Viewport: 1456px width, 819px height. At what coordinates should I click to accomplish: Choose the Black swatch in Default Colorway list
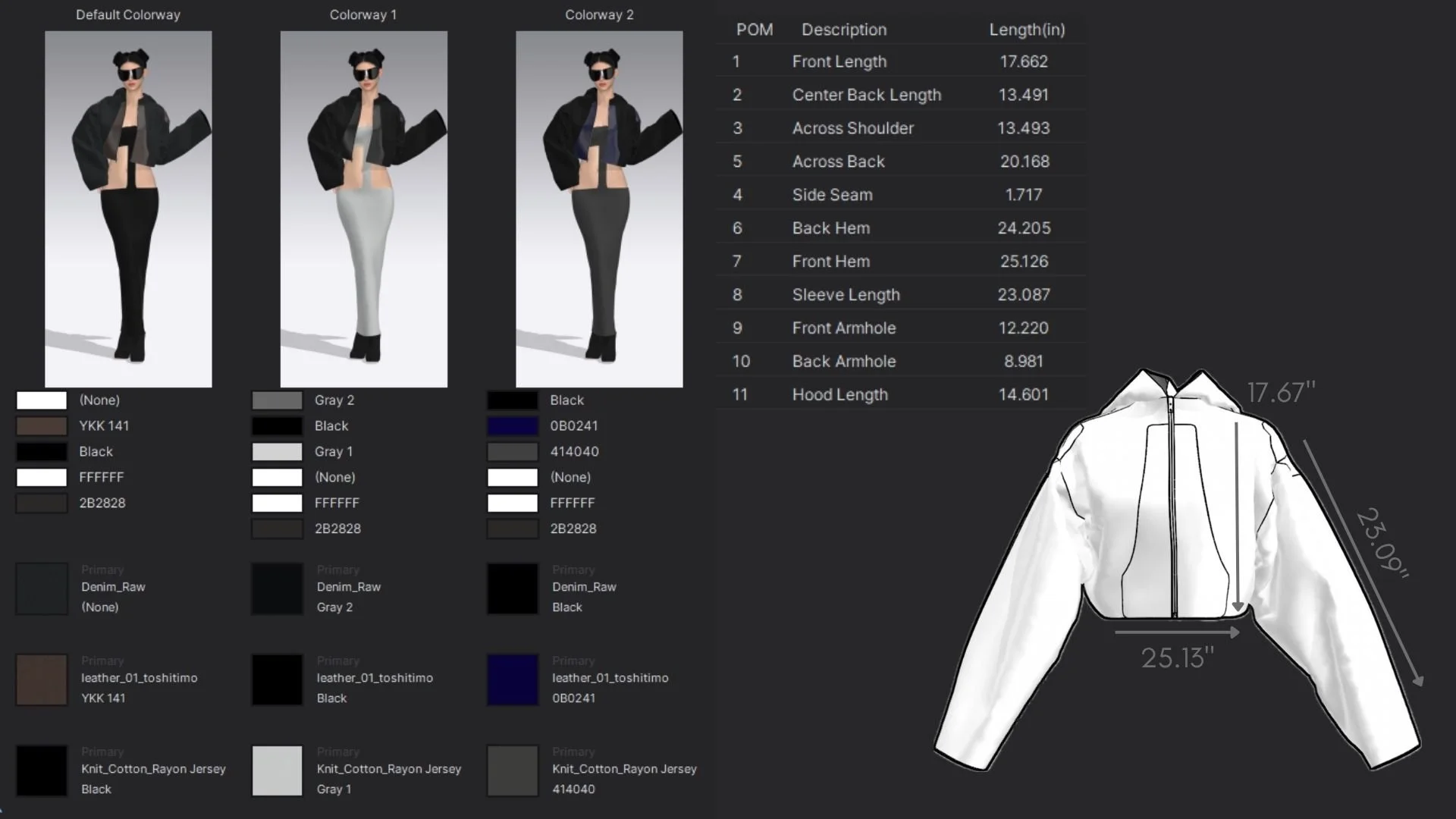(42, 452)
